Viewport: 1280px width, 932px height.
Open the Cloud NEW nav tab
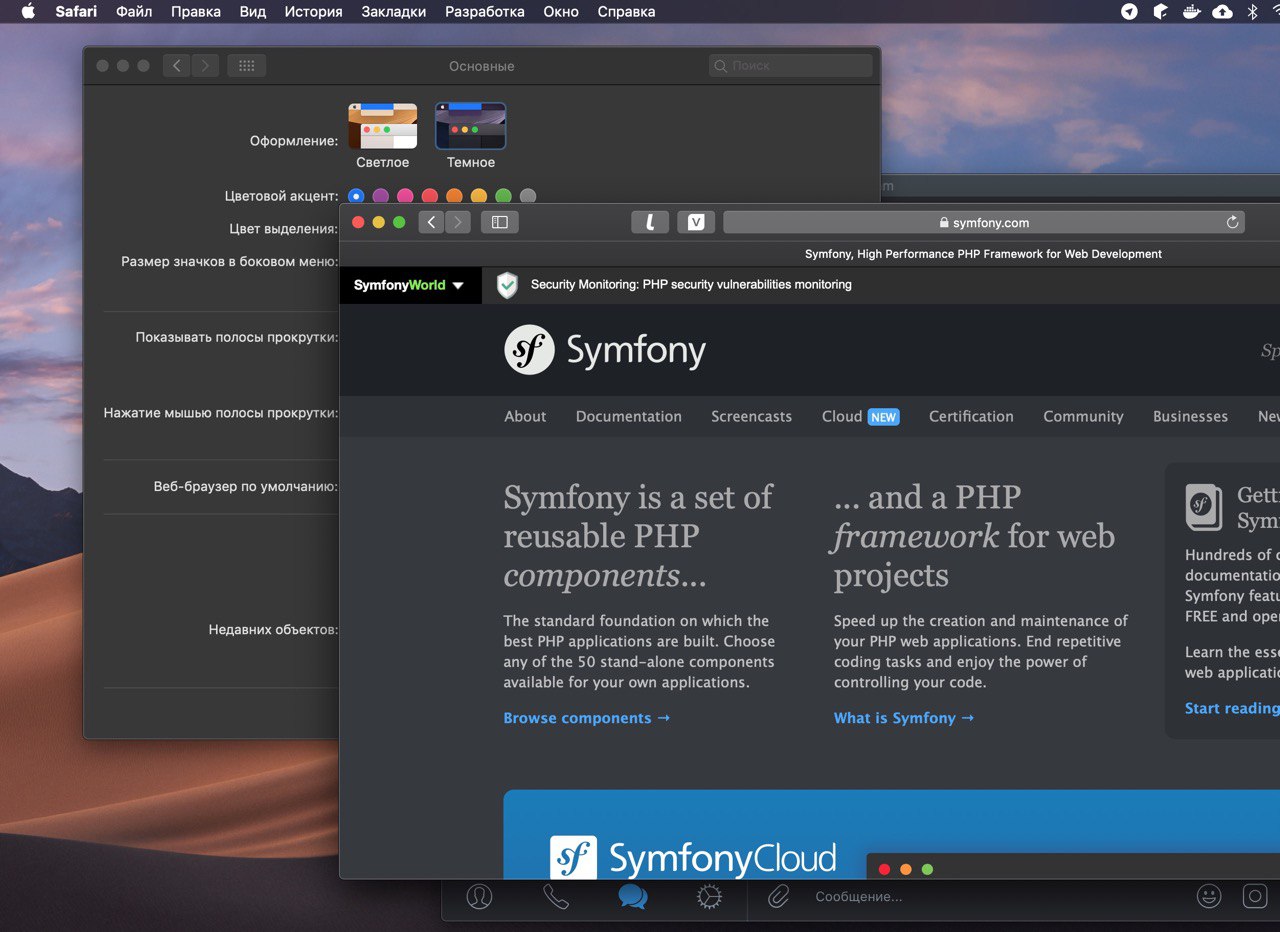click(x=860, y=416)
